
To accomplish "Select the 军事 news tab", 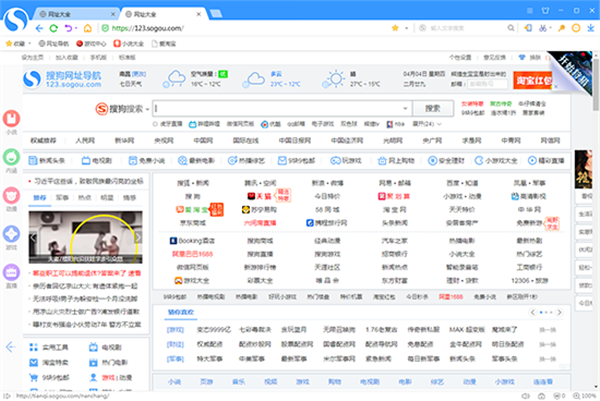I will (x=63, y=198).
